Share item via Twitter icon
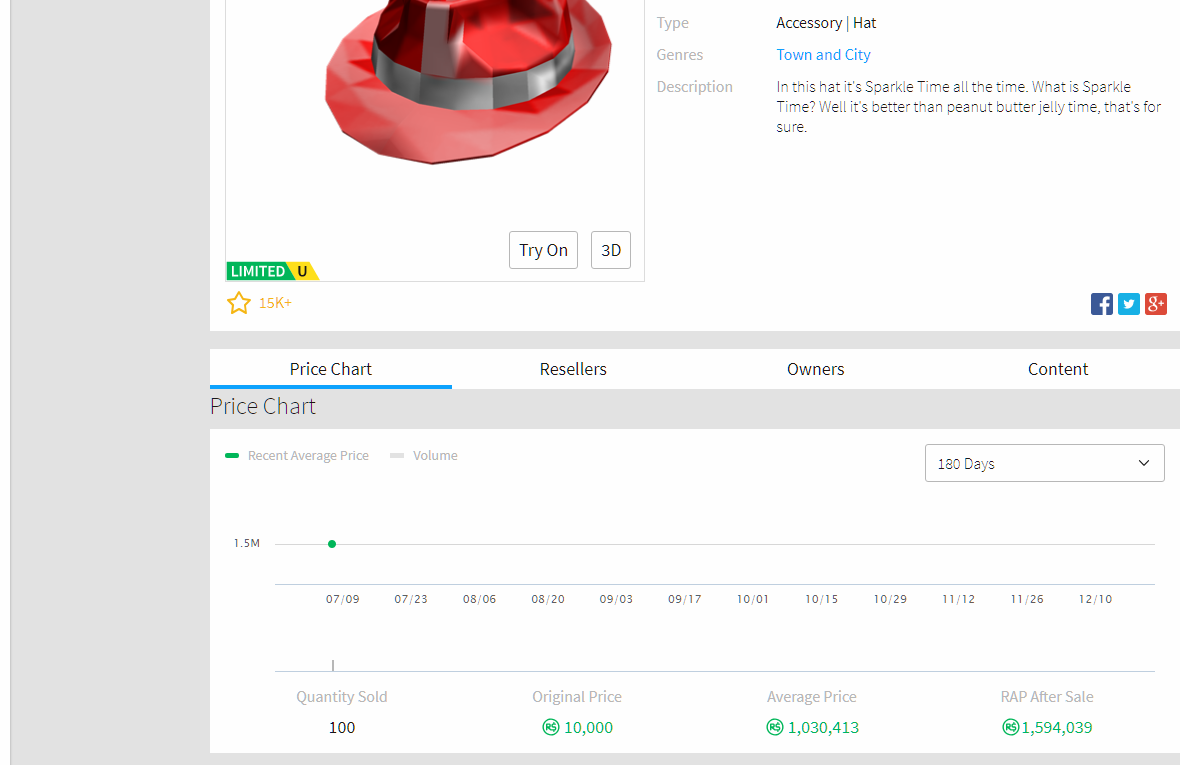 [x=1129, y=304]
